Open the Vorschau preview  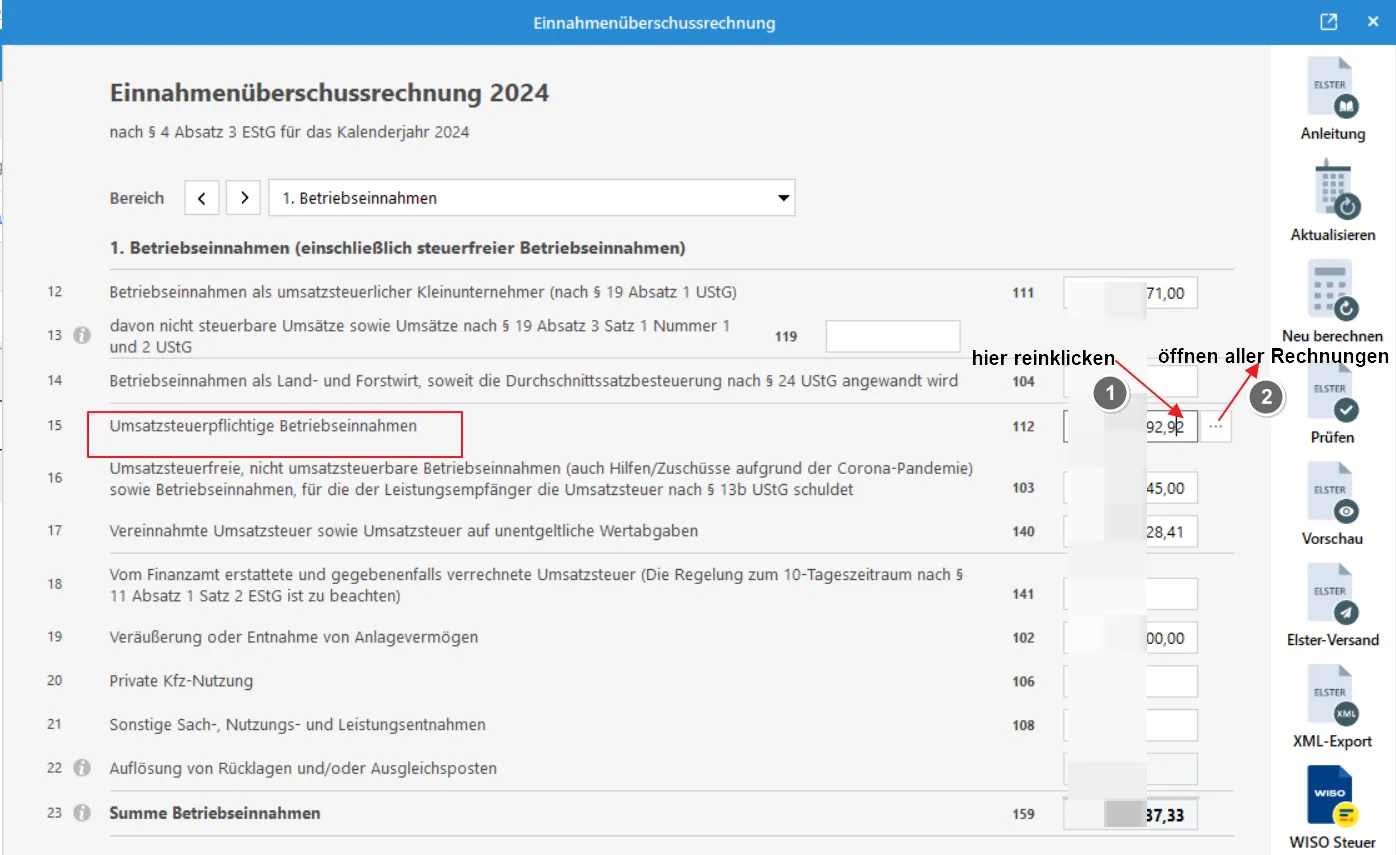click(x=1332, y=498)
